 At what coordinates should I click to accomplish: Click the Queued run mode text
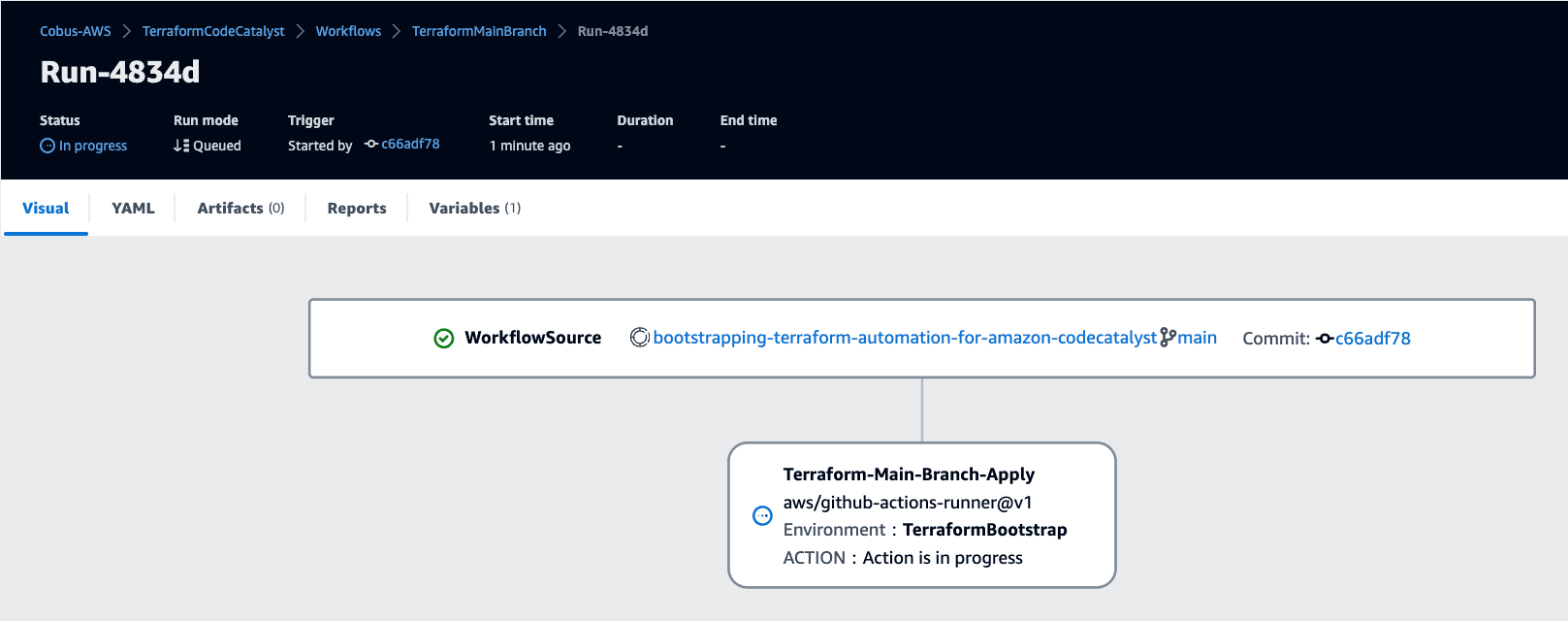[217, 146]
